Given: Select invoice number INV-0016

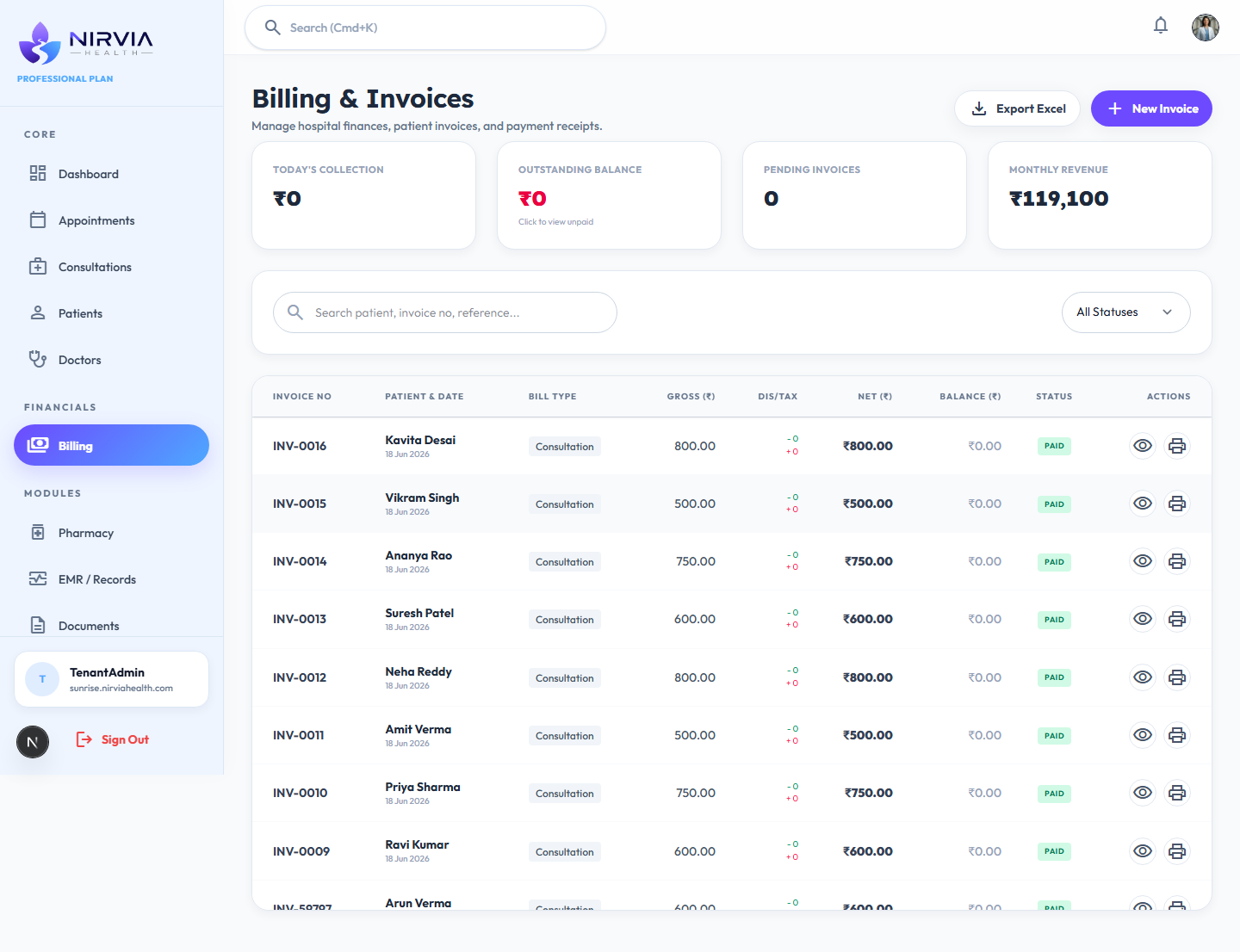Looking at the screenshot, I should click(x=300, y=446).
